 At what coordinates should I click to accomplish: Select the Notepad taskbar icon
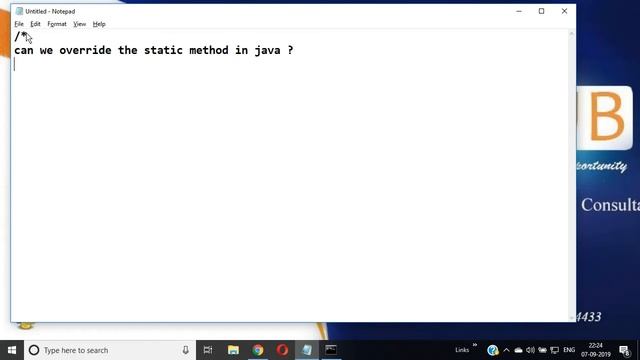point(307,350)
